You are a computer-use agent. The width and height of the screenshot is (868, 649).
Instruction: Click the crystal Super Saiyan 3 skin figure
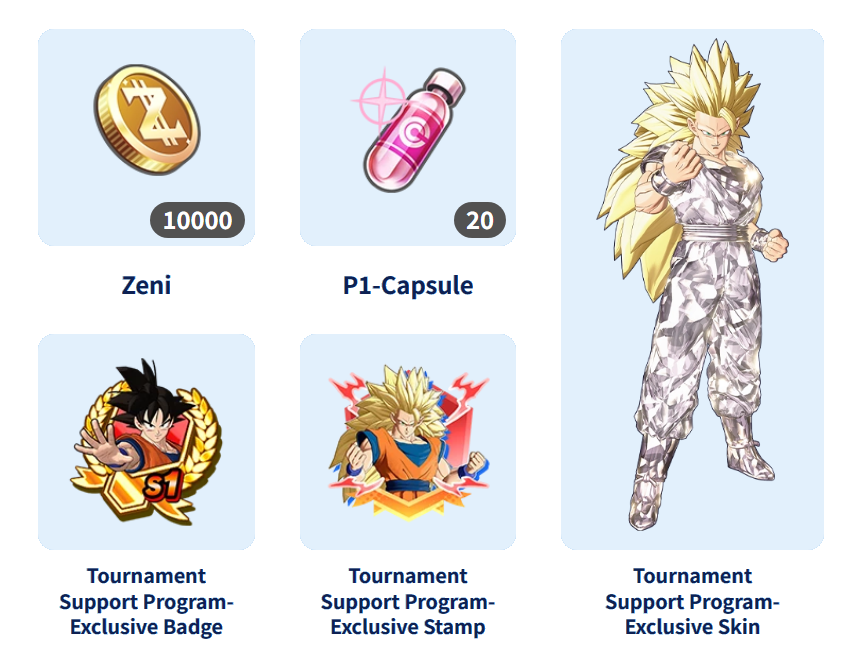pyautogui.click(x=692, y=285)
